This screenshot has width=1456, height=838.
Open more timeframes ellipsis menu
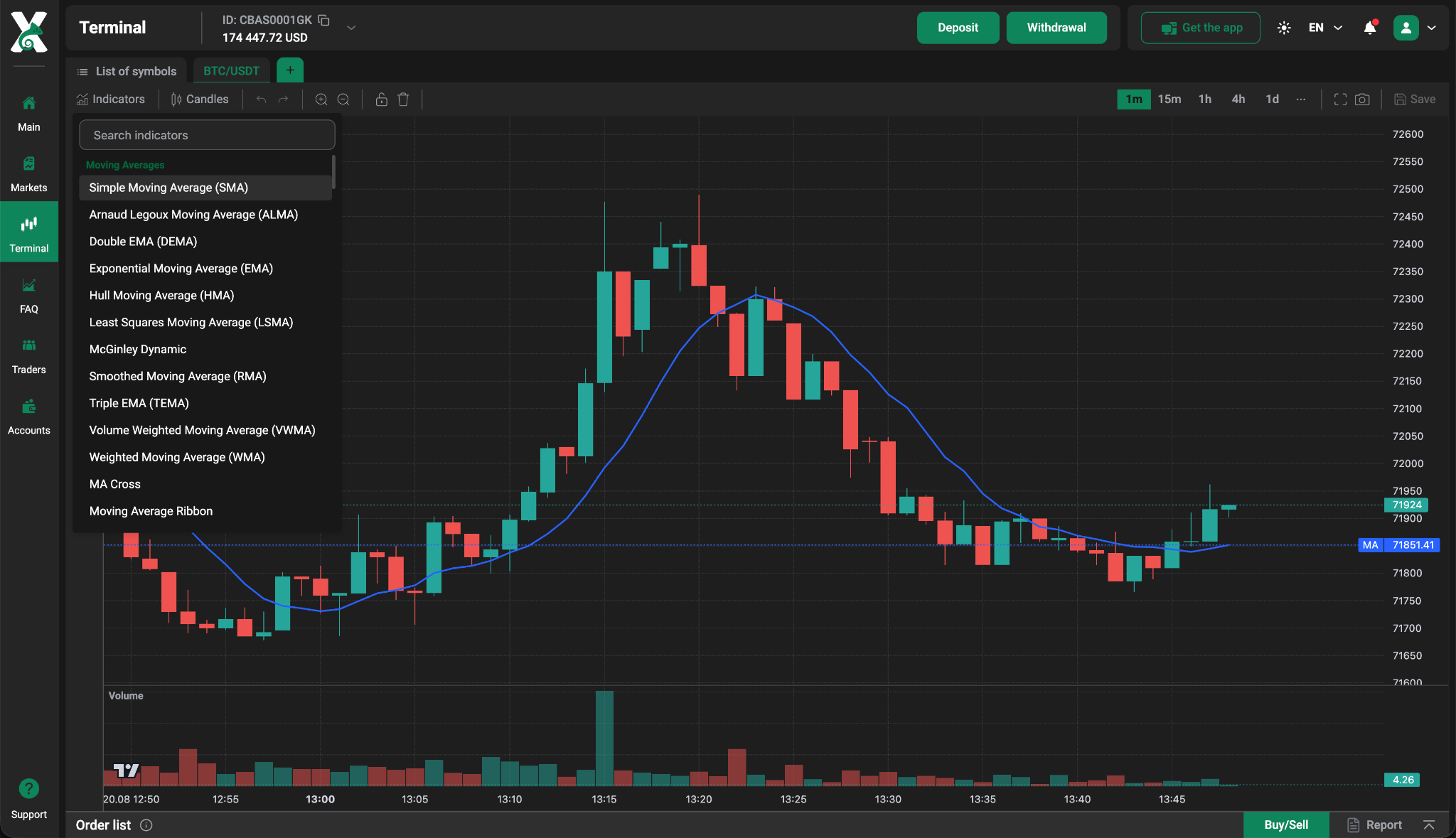tap(1301, 100)
